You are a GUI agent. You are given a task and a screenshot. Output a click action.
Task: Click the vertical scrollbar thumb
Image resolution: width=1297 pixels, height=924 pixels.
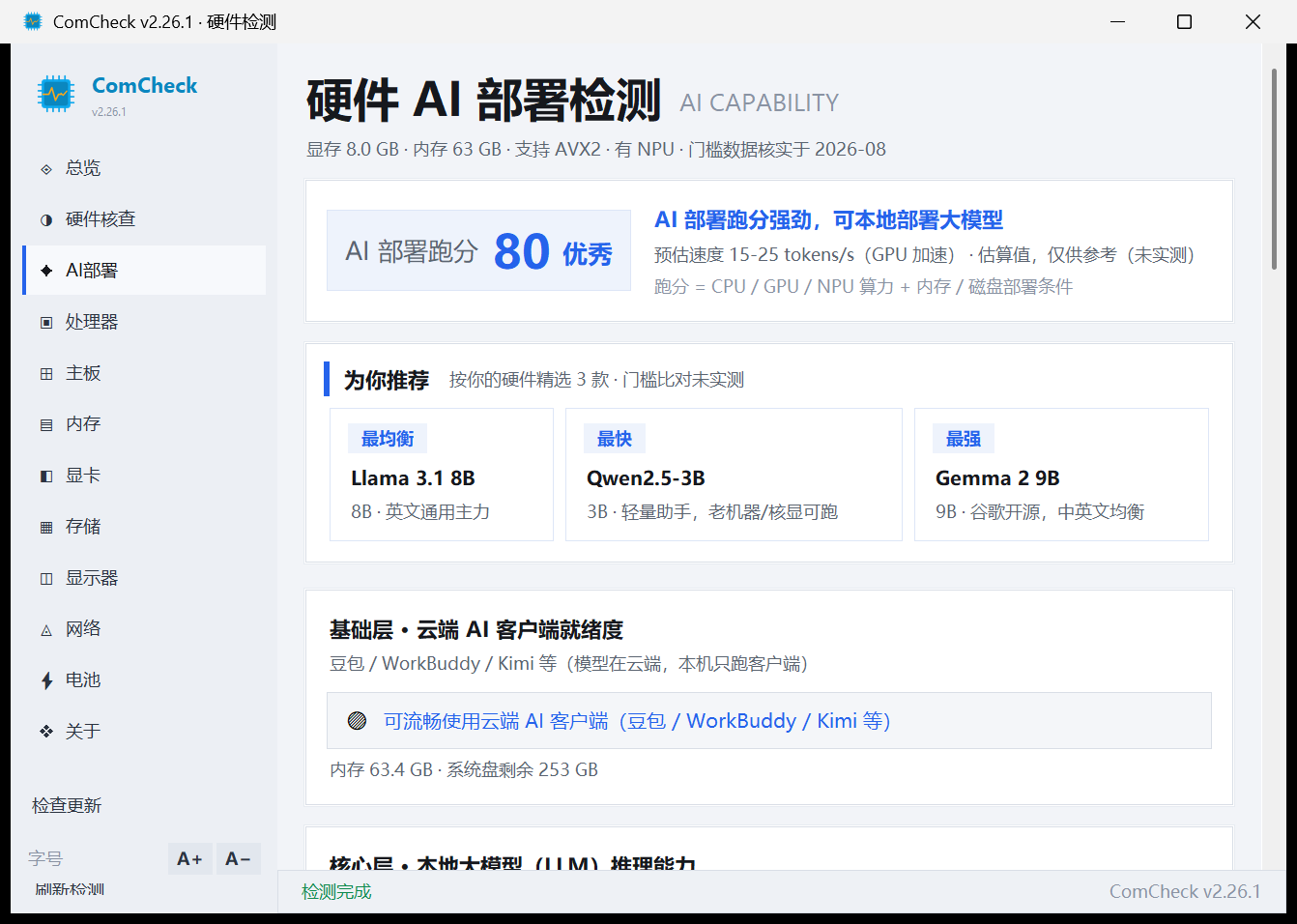(1275, 169)
